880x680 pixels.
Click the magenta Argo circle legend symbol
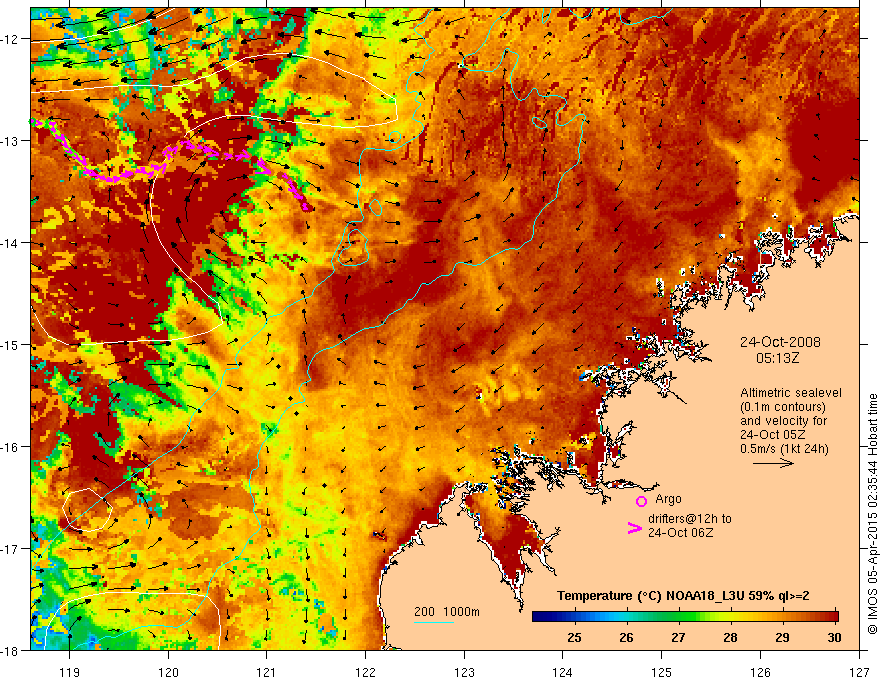(641, 501)
